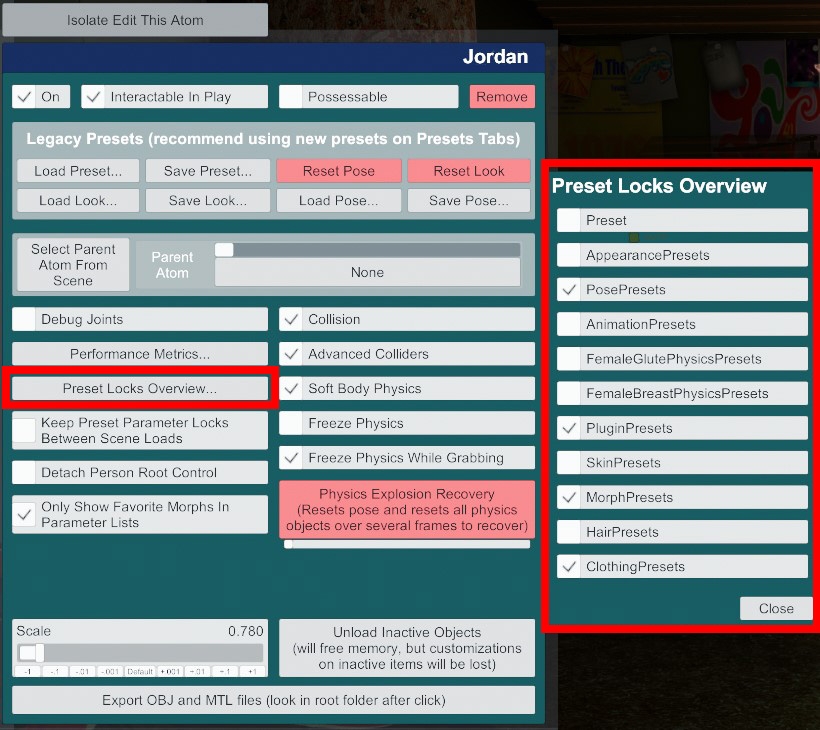
Task: Enable Debug Joints checkbox
Action: coord(25,320)
